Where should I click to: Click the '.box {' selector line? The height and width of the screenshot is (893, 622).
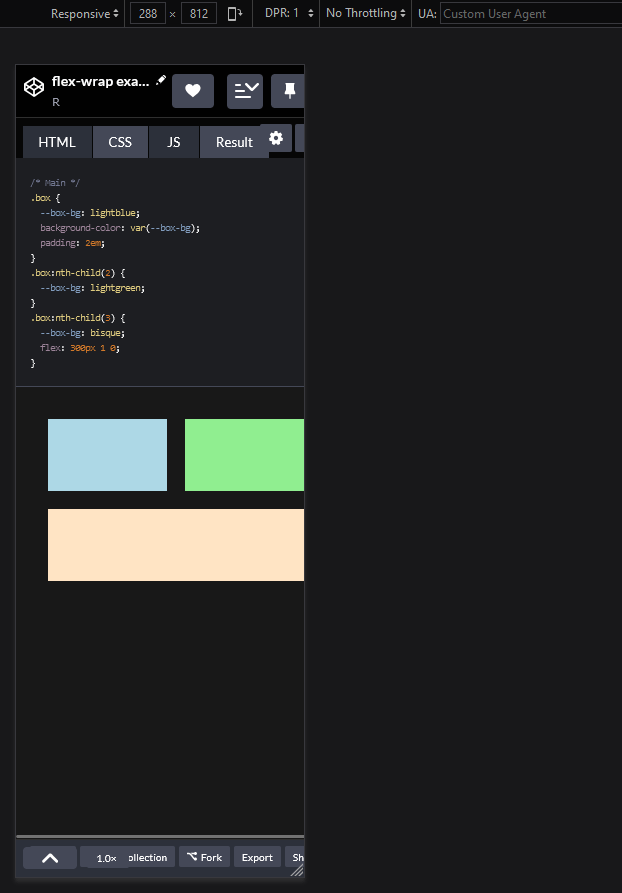[x=45, y=198]
